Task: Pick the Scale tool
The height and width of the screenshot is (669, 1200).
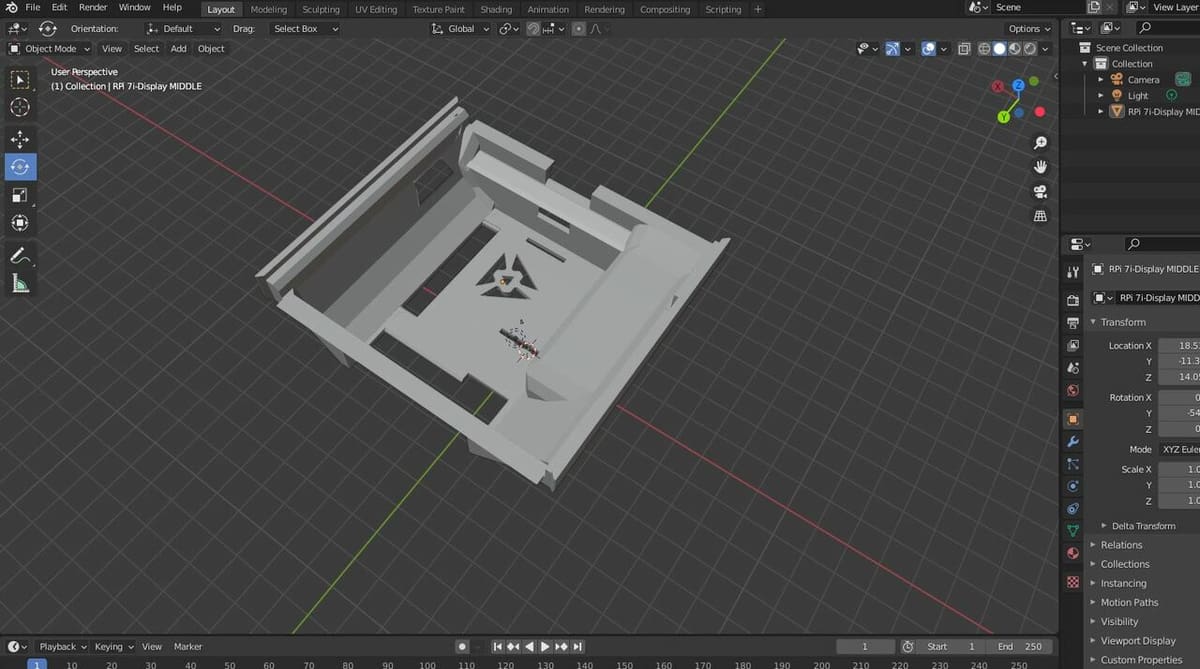Action: point(20,195)
